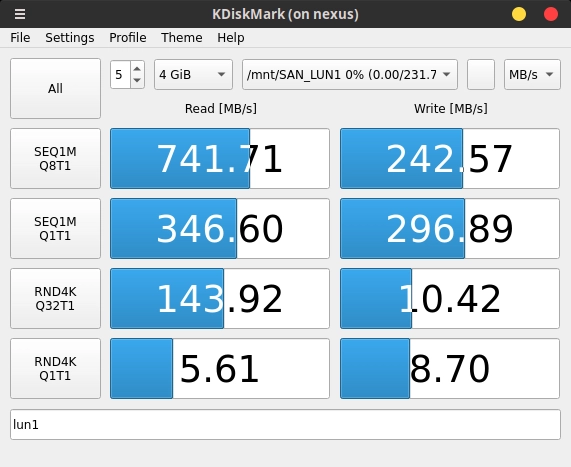Click the 8.70 write result bar
This screenshot has width=571, height=467.
[450, 368]
